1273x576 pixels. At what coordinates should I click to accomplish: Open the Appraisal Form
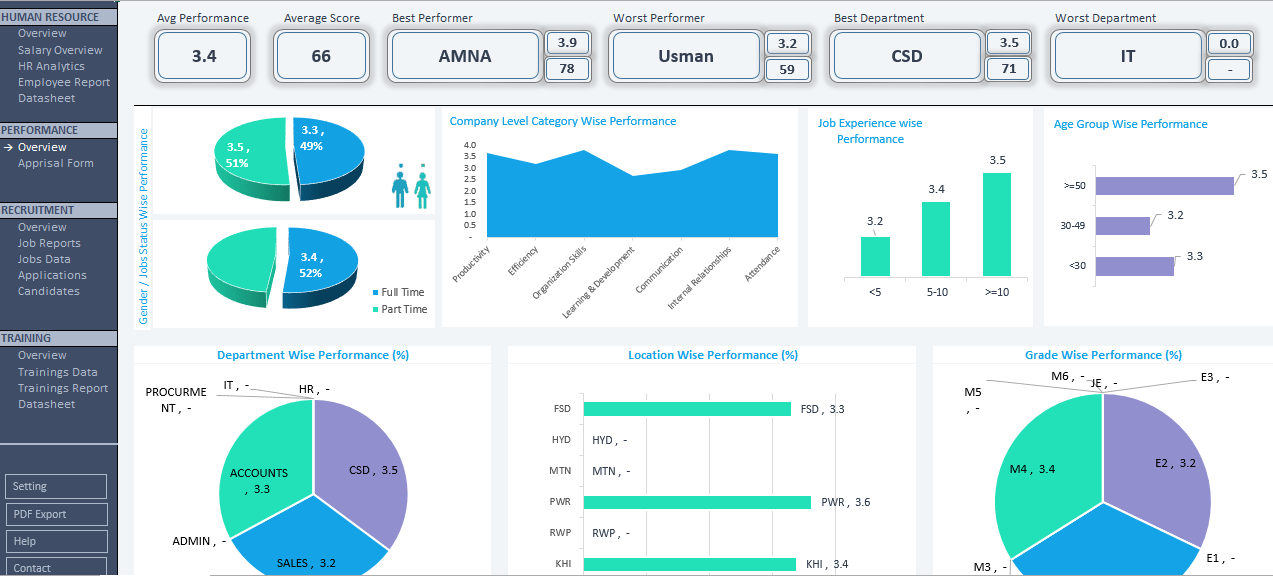point(54,163)
